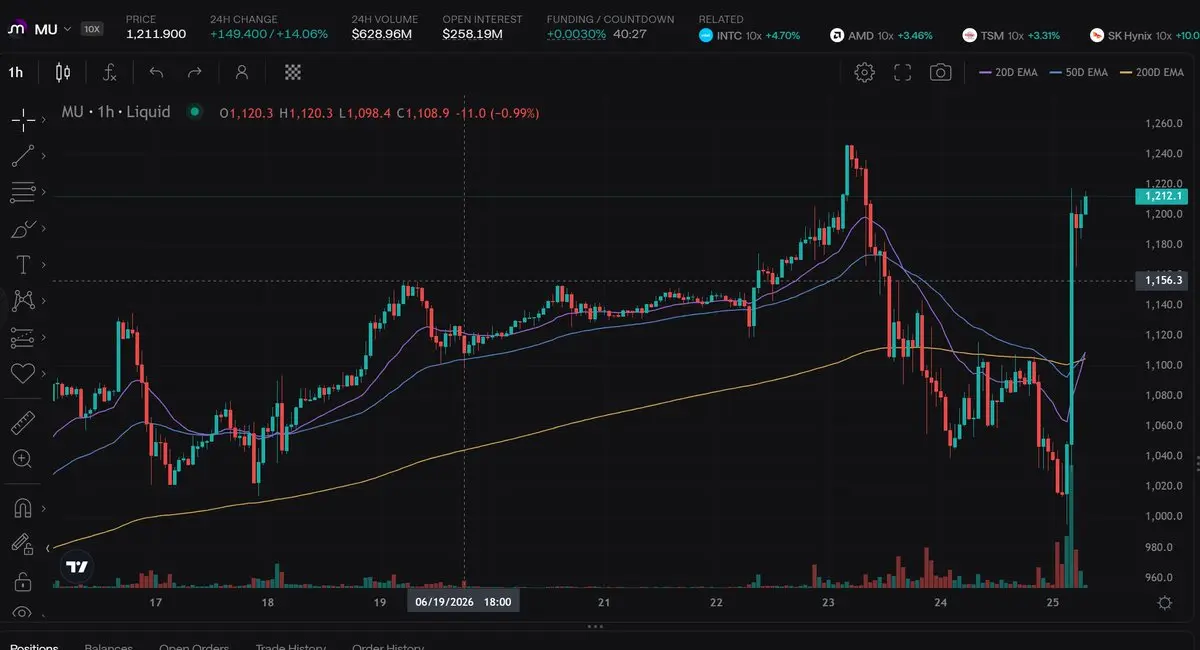Viewport: 1200px width, 650px height.
Task: Expand the magnet mode options arrow
Action: 44,508
